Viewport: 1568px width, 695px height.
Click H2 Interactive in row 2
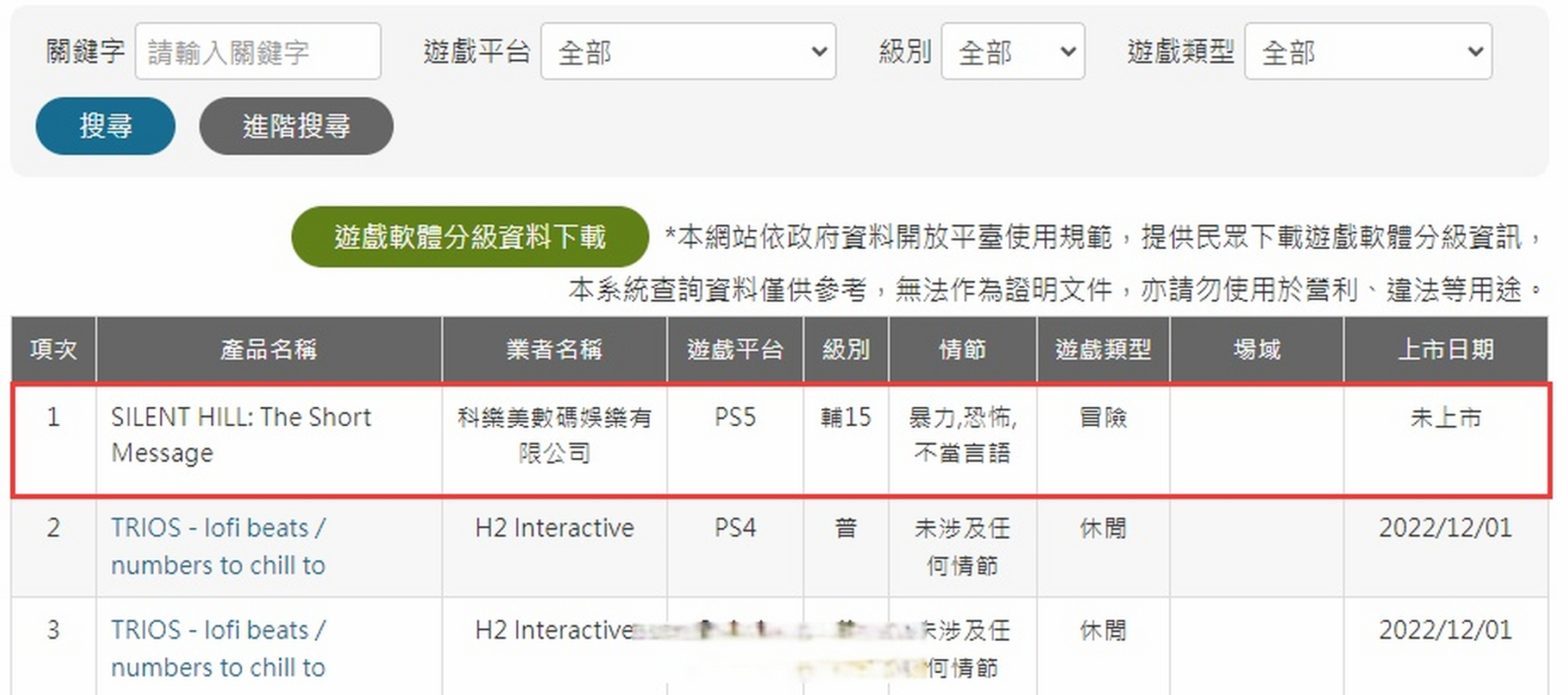pyautogui.click(x=554, y=528)
